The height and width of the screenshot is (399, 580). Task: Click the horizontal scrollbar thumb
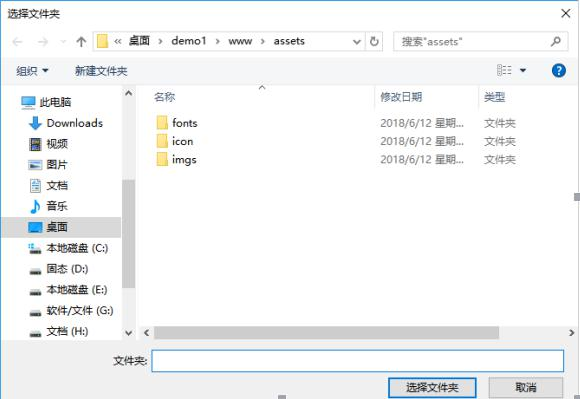click(x=326, y=333)
